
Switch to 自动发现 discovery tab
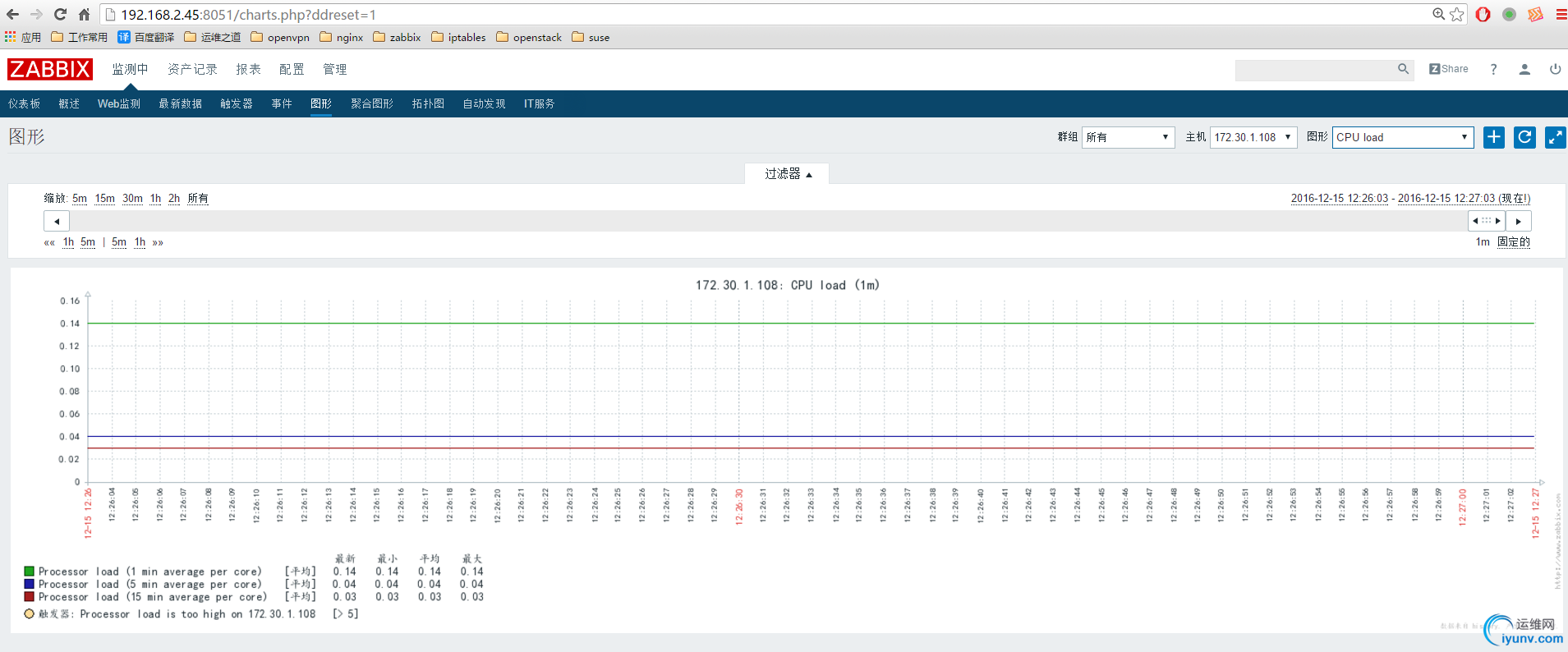tap(484, 103)
